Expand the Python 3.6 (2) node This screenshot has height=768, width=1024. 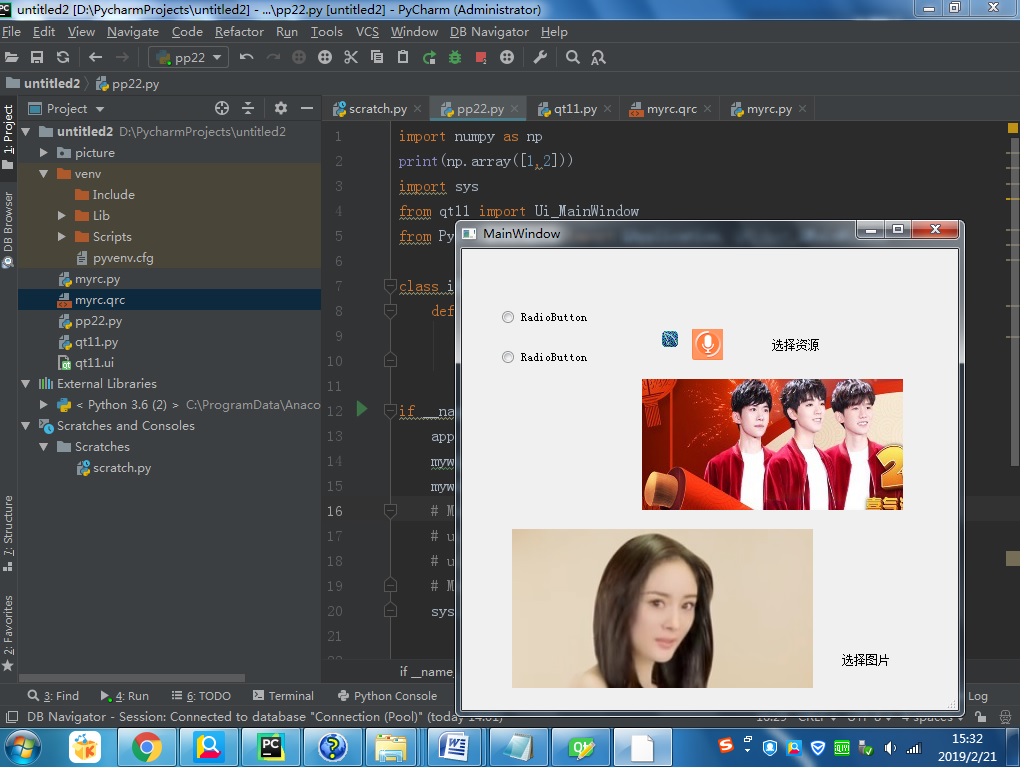coord(44,405)
